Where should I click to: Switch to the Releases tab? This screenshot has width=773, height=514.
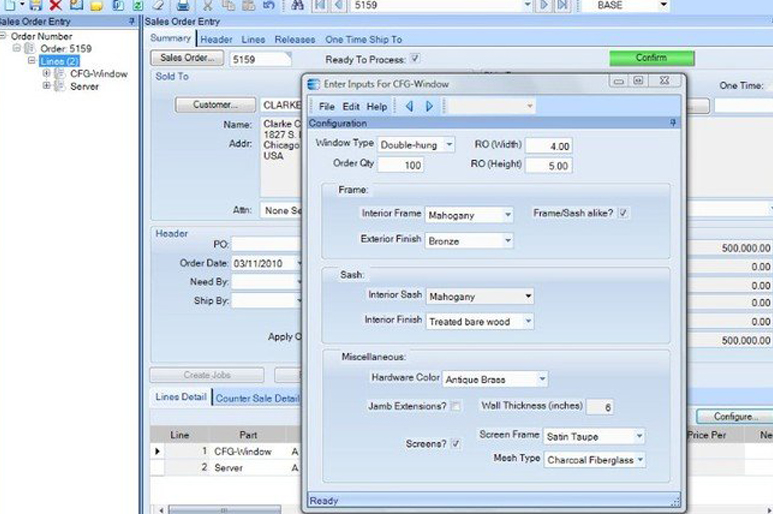(295, 40)
